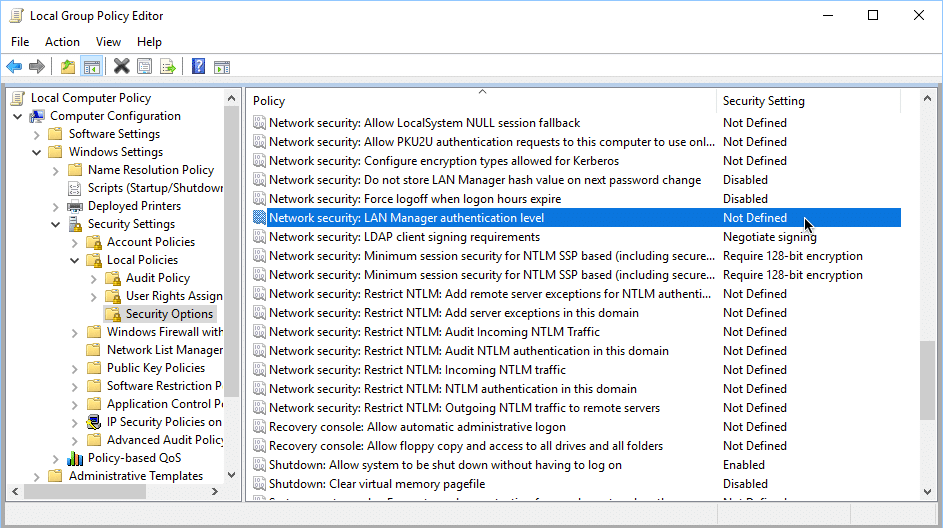Click icon beside Shutdown: Clear virtual memory pagefile
The width and height of the screenshot is (943, 528).
click(259, 483)
